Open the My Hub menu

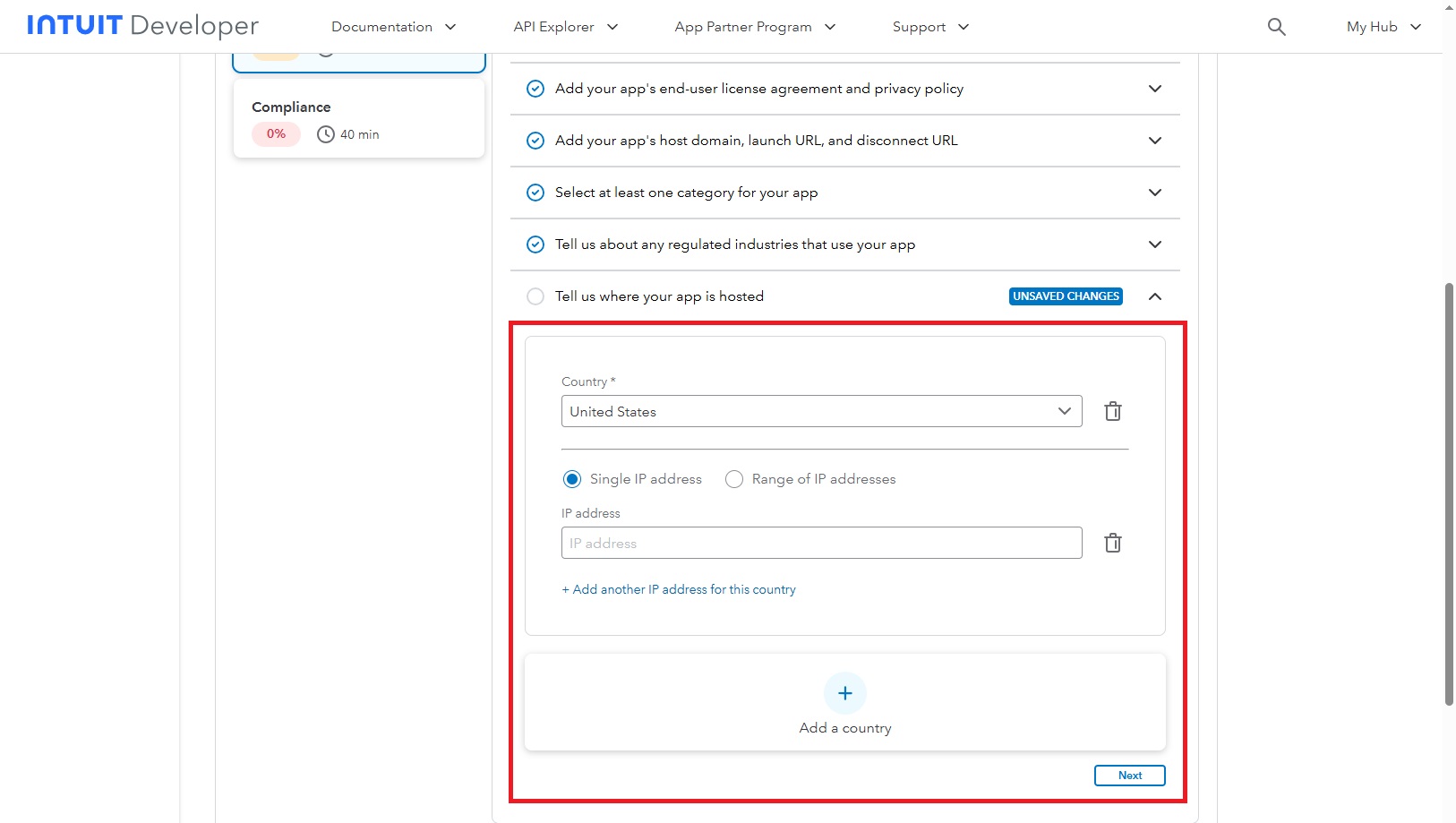(1383, 27)
